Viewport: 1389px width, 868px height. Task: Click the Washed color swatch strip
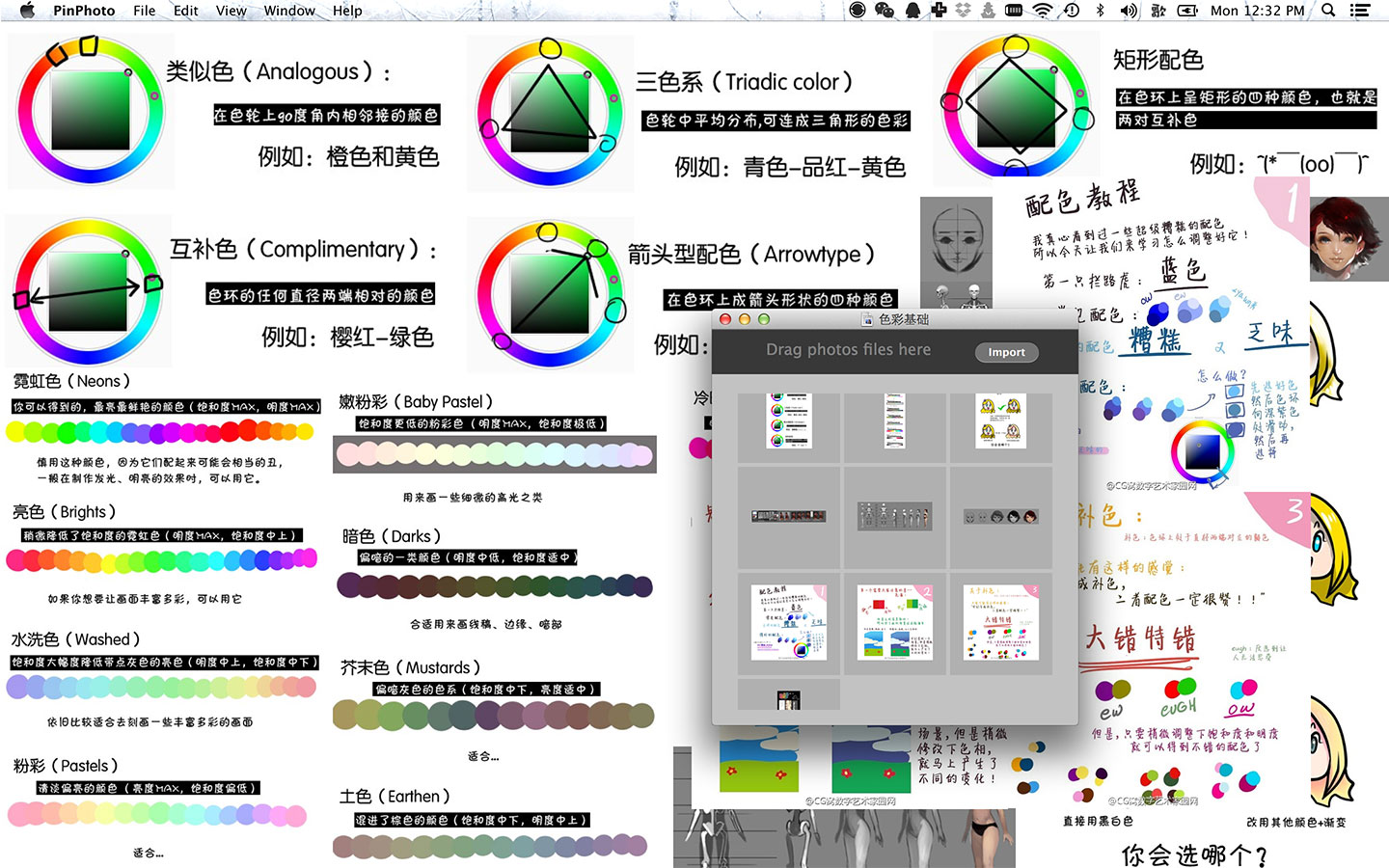pos(162,687)
